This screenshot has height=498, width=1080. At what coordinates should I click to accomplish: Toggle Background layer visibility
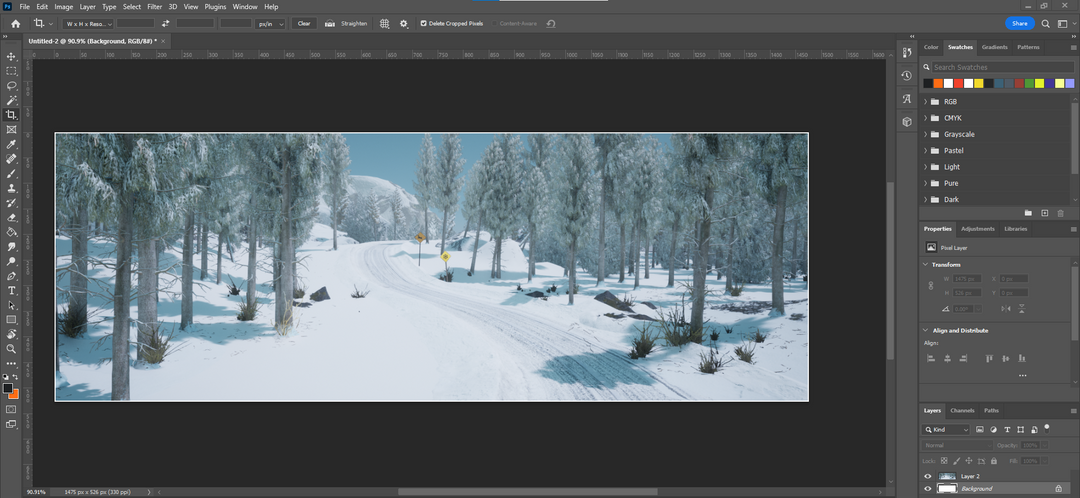pos(928,488)
